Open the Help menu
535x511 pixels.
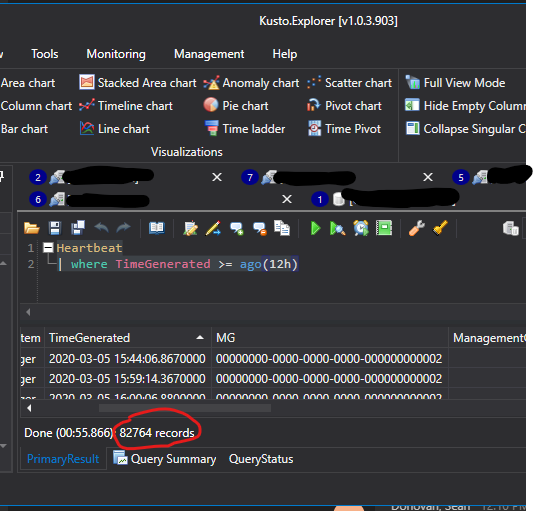coord(285,54)
